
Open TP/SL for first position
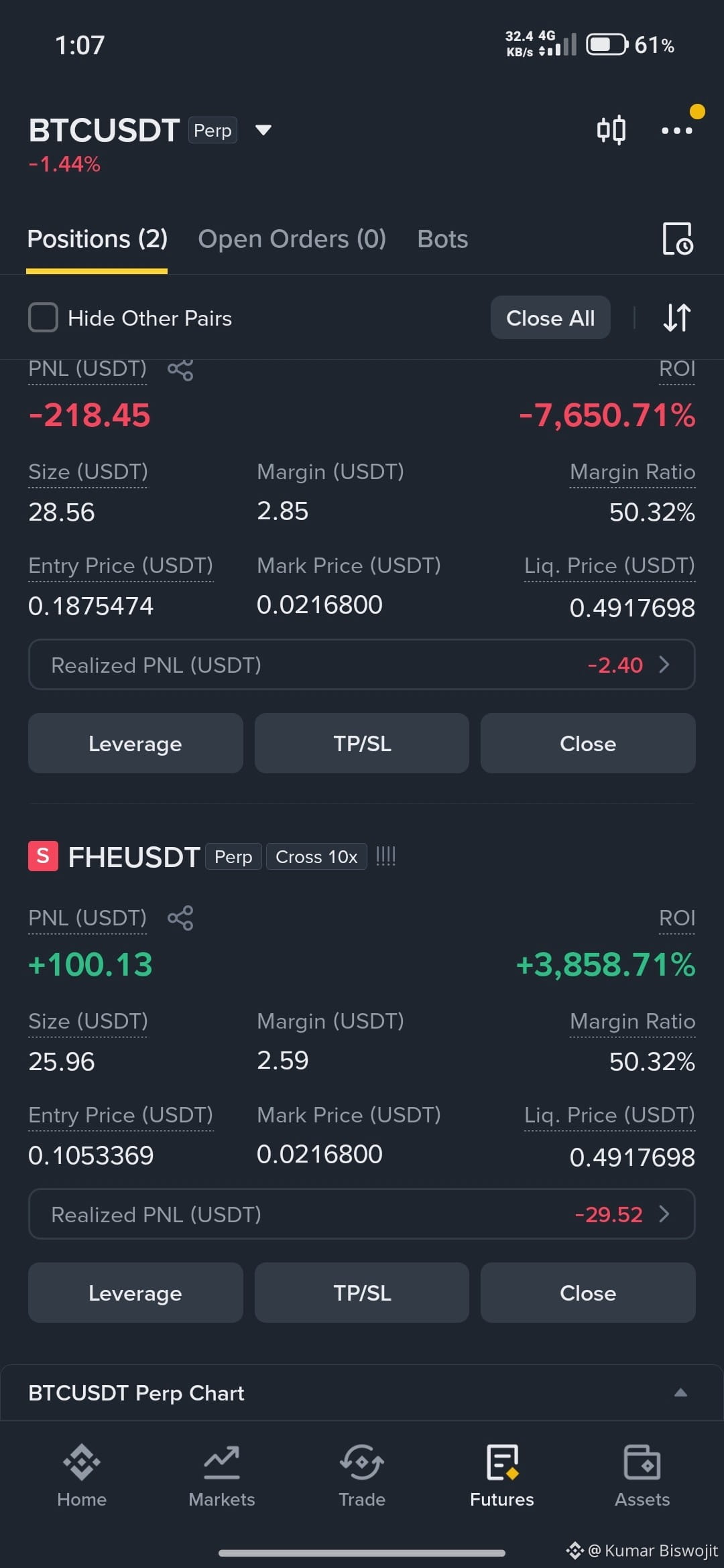tap(362, 743)
